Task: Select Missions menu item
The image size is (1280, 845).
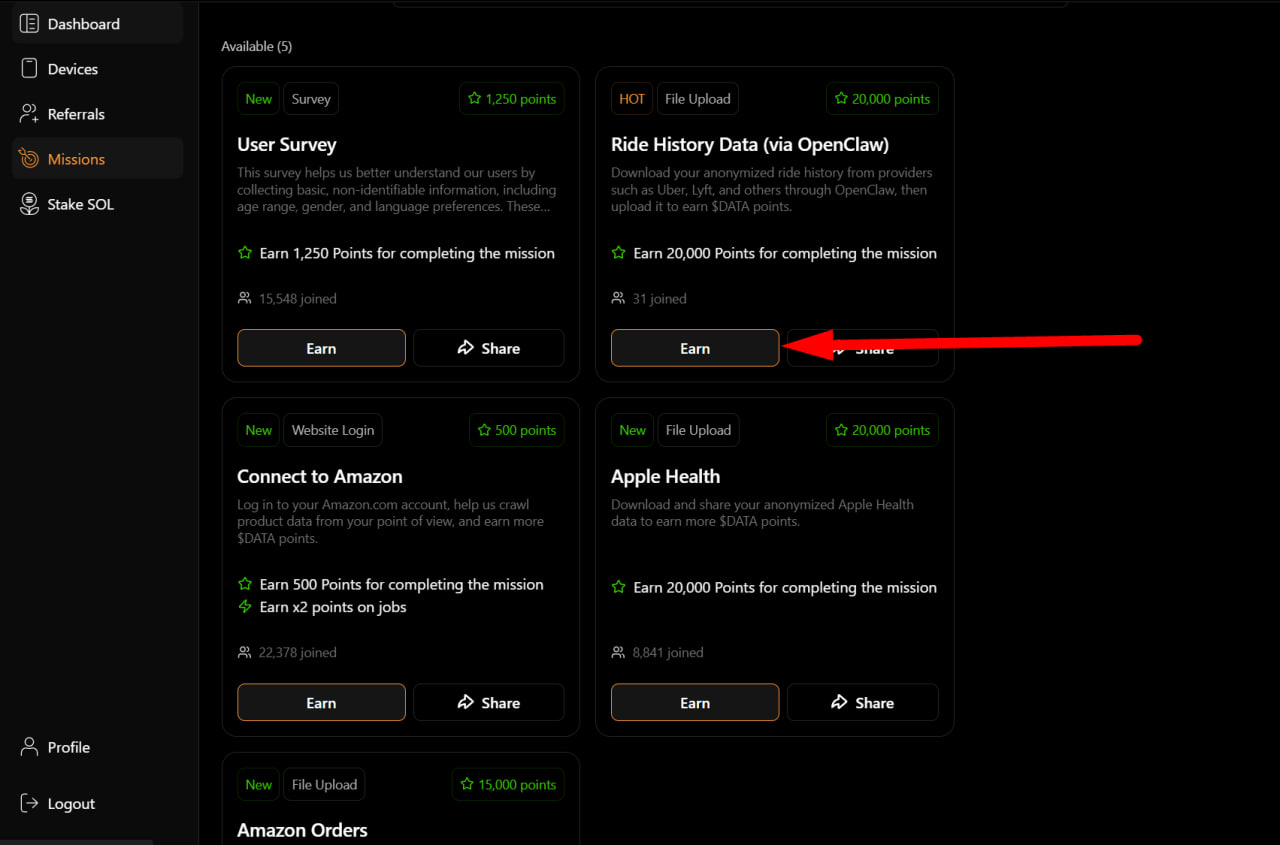Action: click(97, 159)
